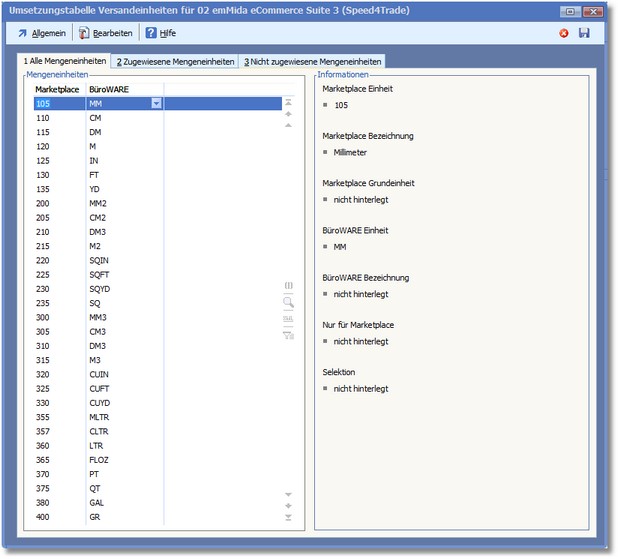Image resolution: width=618 pixels, height=559 pixels.
Task: Select row 355 with unit MLTR
Action: 100,416
